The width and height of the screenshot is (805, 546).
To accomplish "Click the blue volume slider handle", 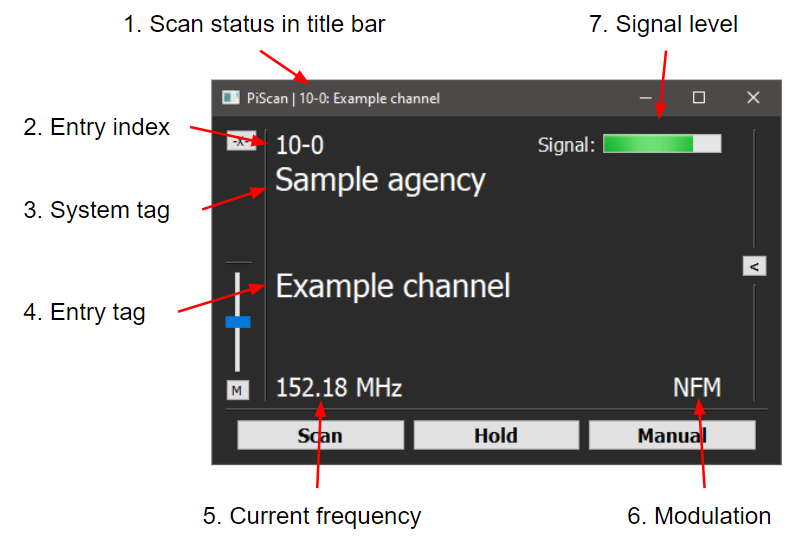I will 238,322.
